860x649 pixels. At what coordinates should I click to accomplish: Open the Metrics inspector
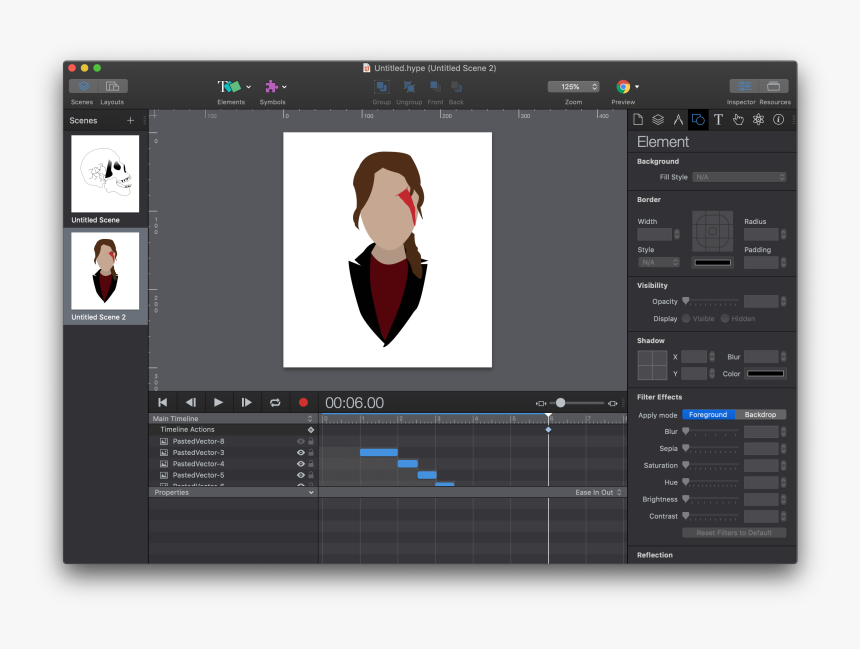(x=678, y=119)
